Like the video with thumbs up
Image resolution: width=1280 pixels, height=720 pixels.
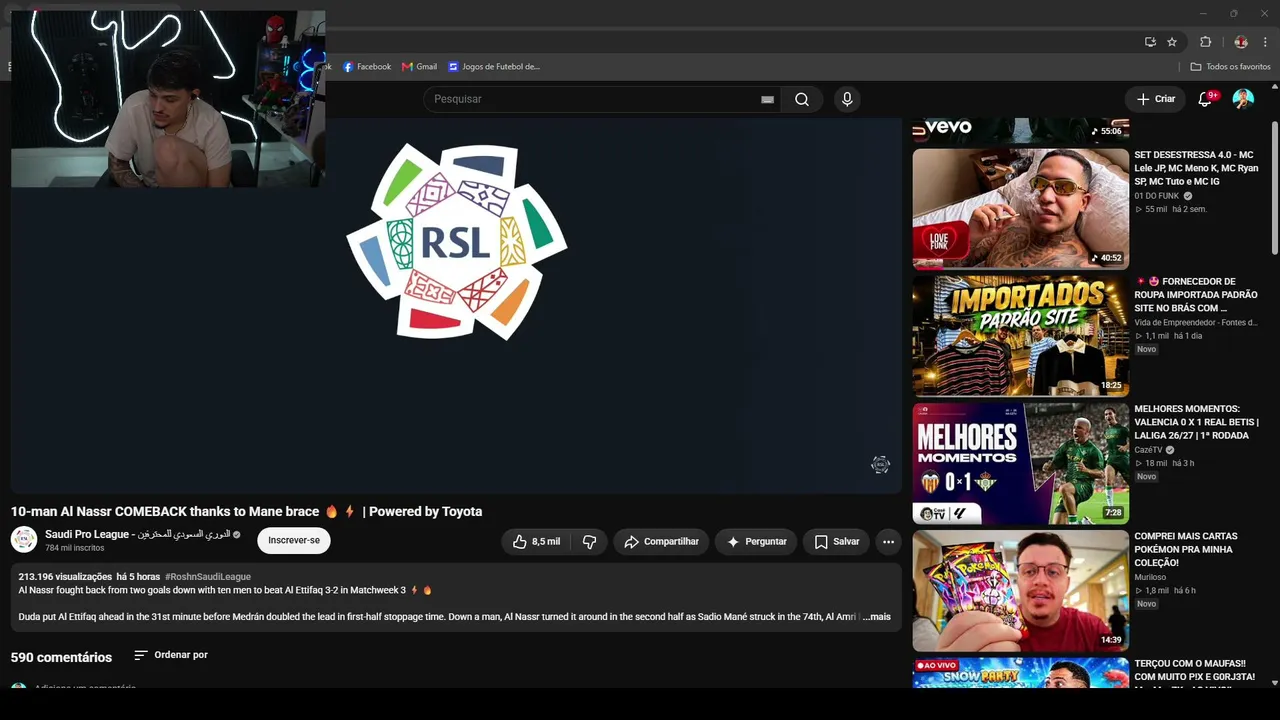[537, 542]
